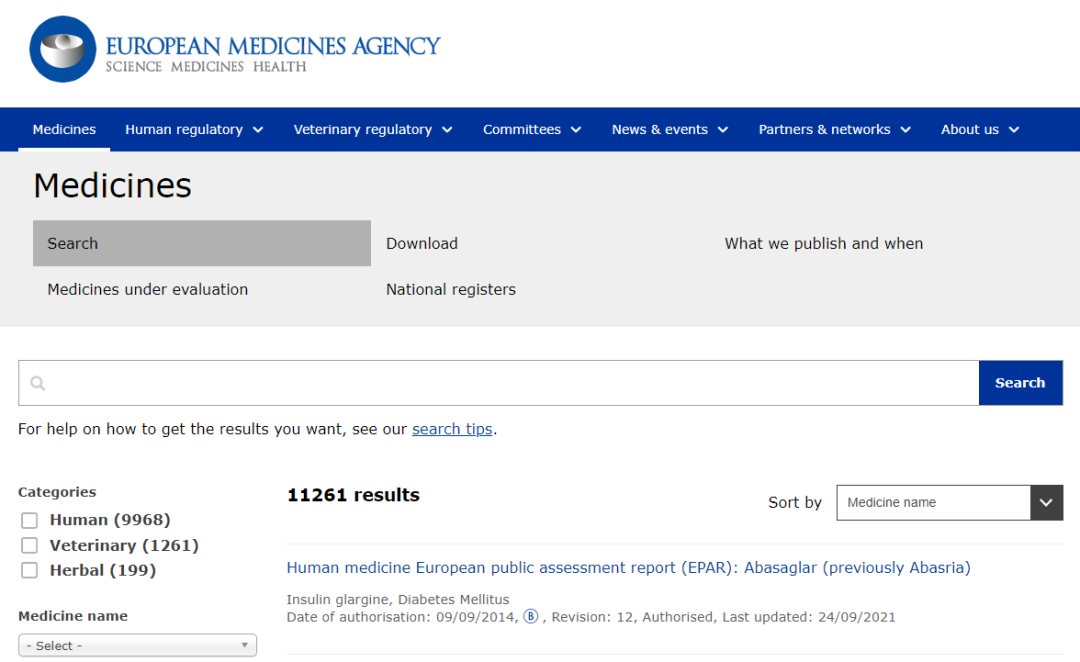The image size is (1080, 662).
Task: Open the Abasaglar EPAR result link
Action: (x=628, y=568)
